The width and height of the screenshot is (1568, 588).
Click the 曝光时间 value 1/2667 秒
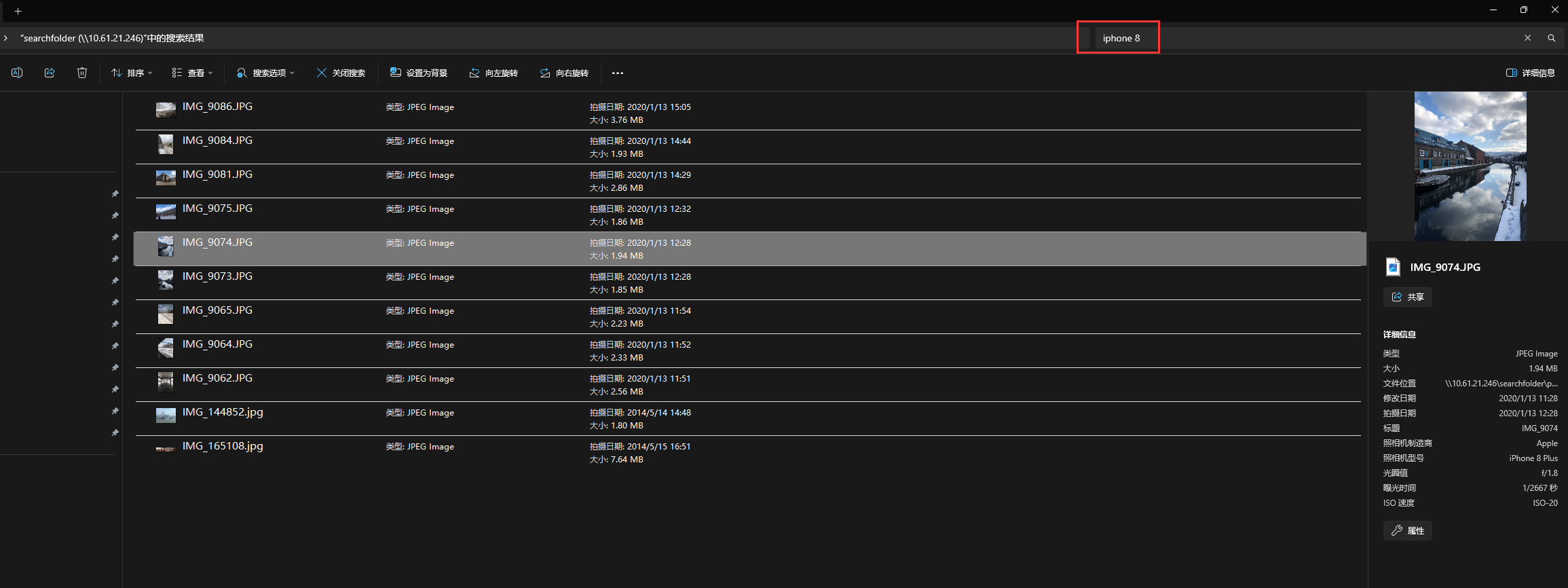1539,488
